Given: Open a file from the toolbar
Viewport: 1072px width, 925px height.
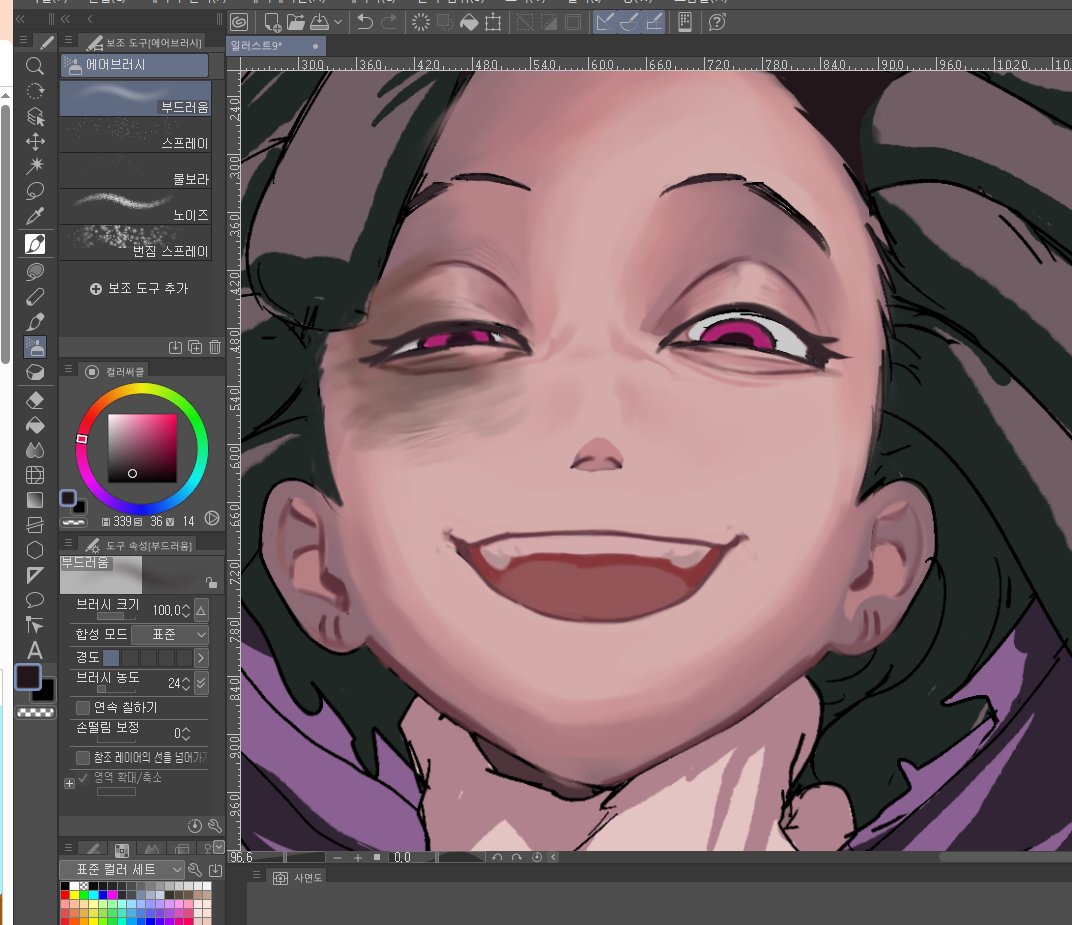Looking at the screenshot, I should (295, 23).
